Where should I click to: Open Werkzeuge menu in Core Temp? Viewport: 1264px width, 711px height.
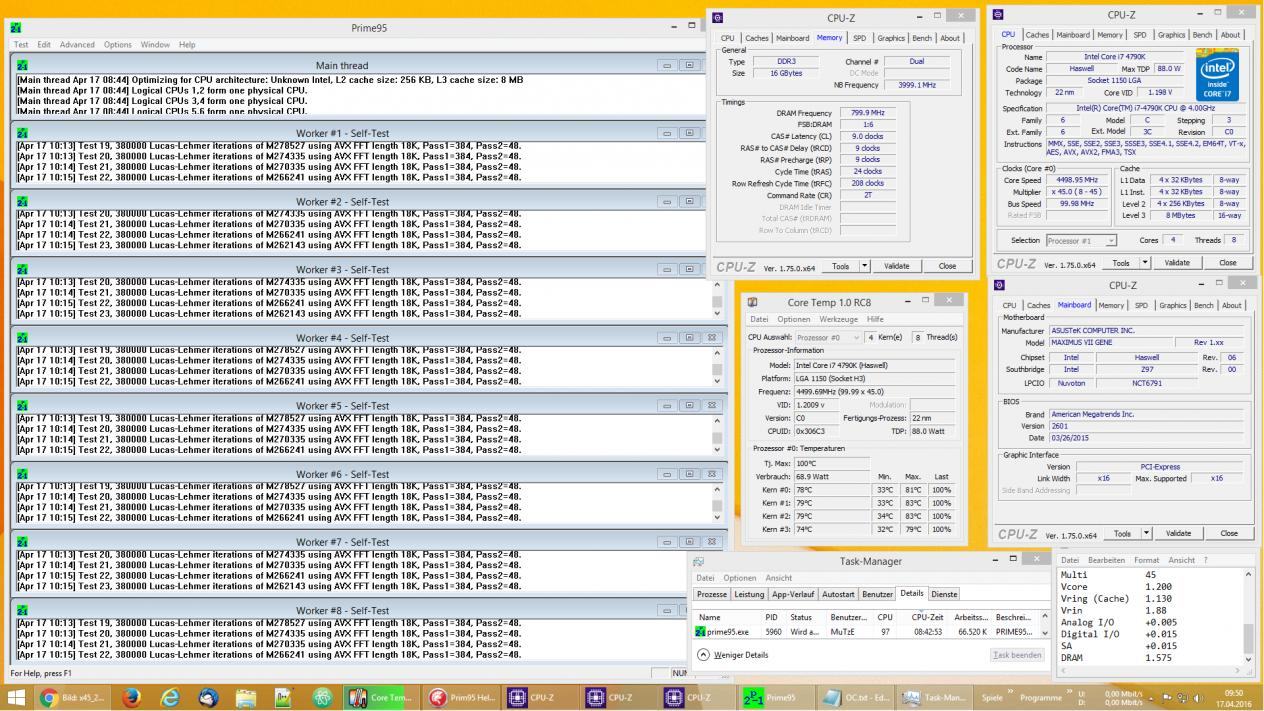coord(839,319)
